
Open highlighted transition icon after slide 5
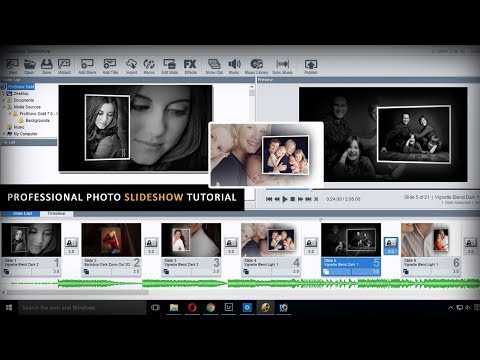point(391,242)
